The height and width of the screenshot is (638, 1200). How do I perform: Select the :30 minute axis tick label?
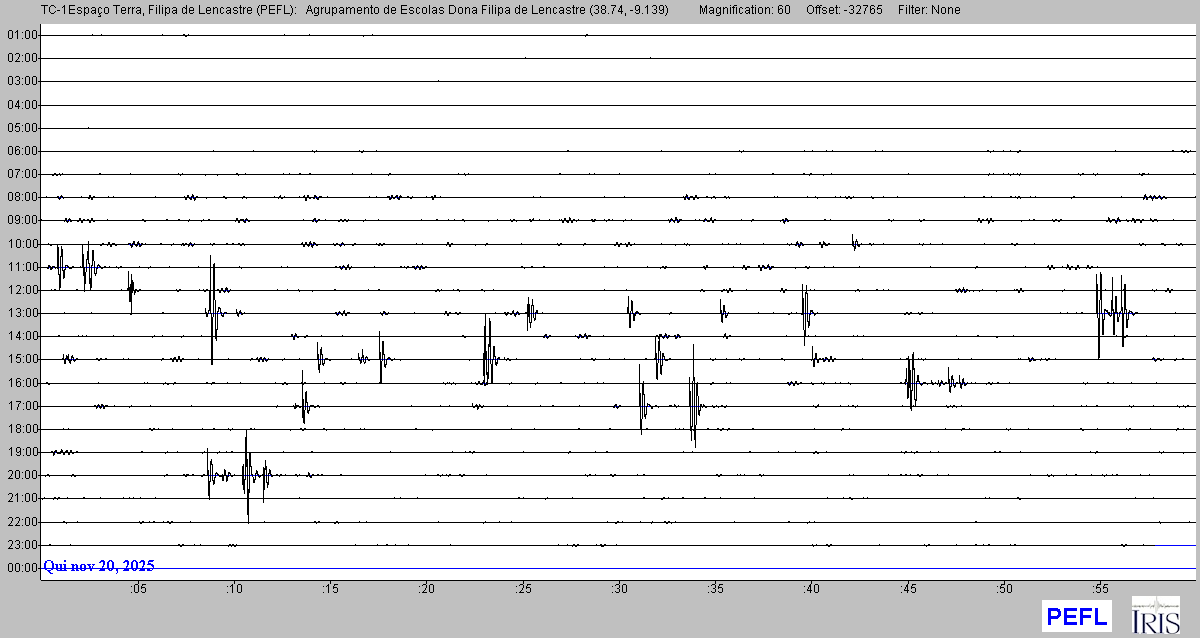coord(619,589)
